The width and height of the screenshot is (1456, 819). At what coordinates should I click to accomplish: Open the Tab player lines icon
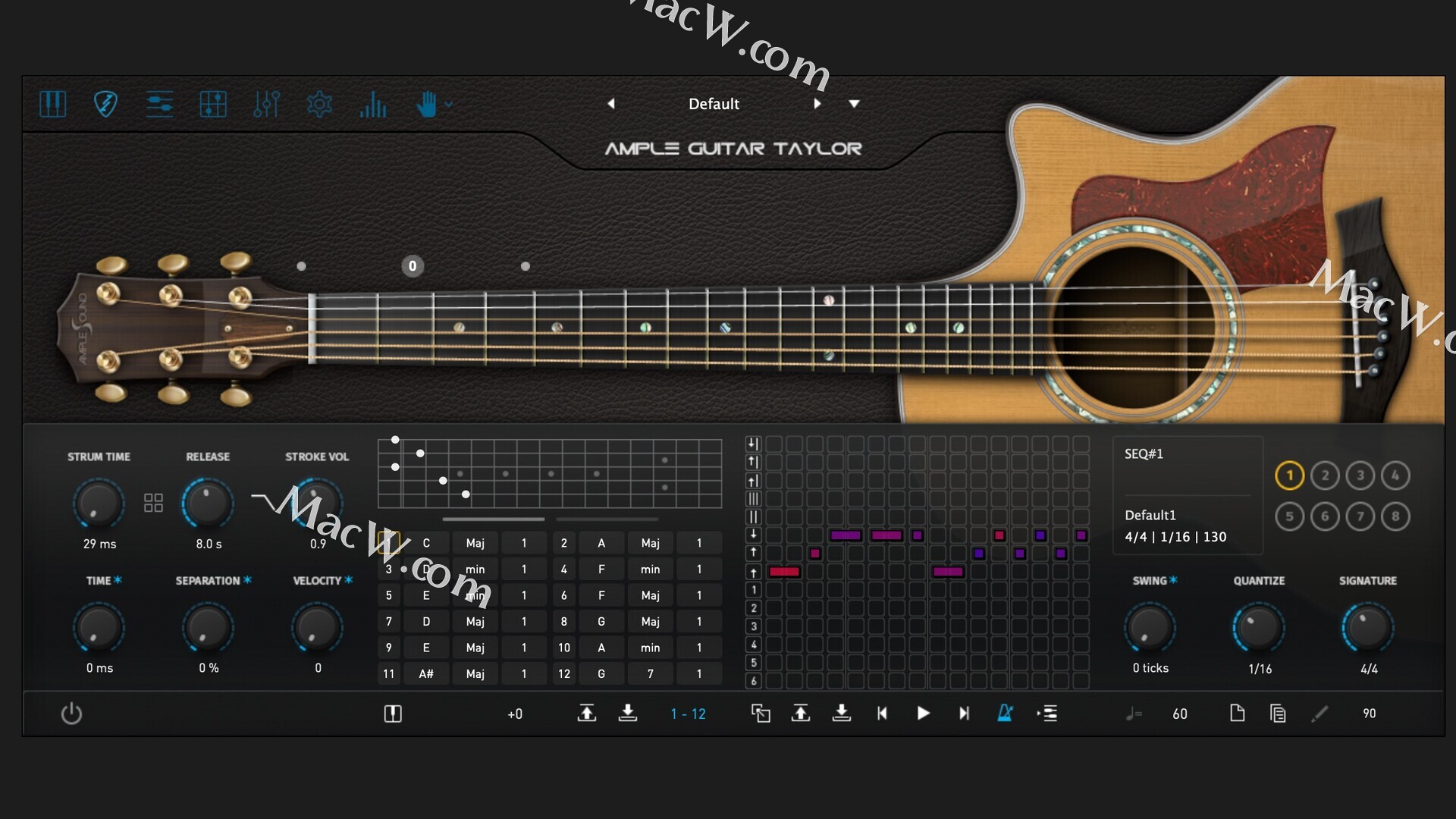pyautogui.click(x=159, y=104)
